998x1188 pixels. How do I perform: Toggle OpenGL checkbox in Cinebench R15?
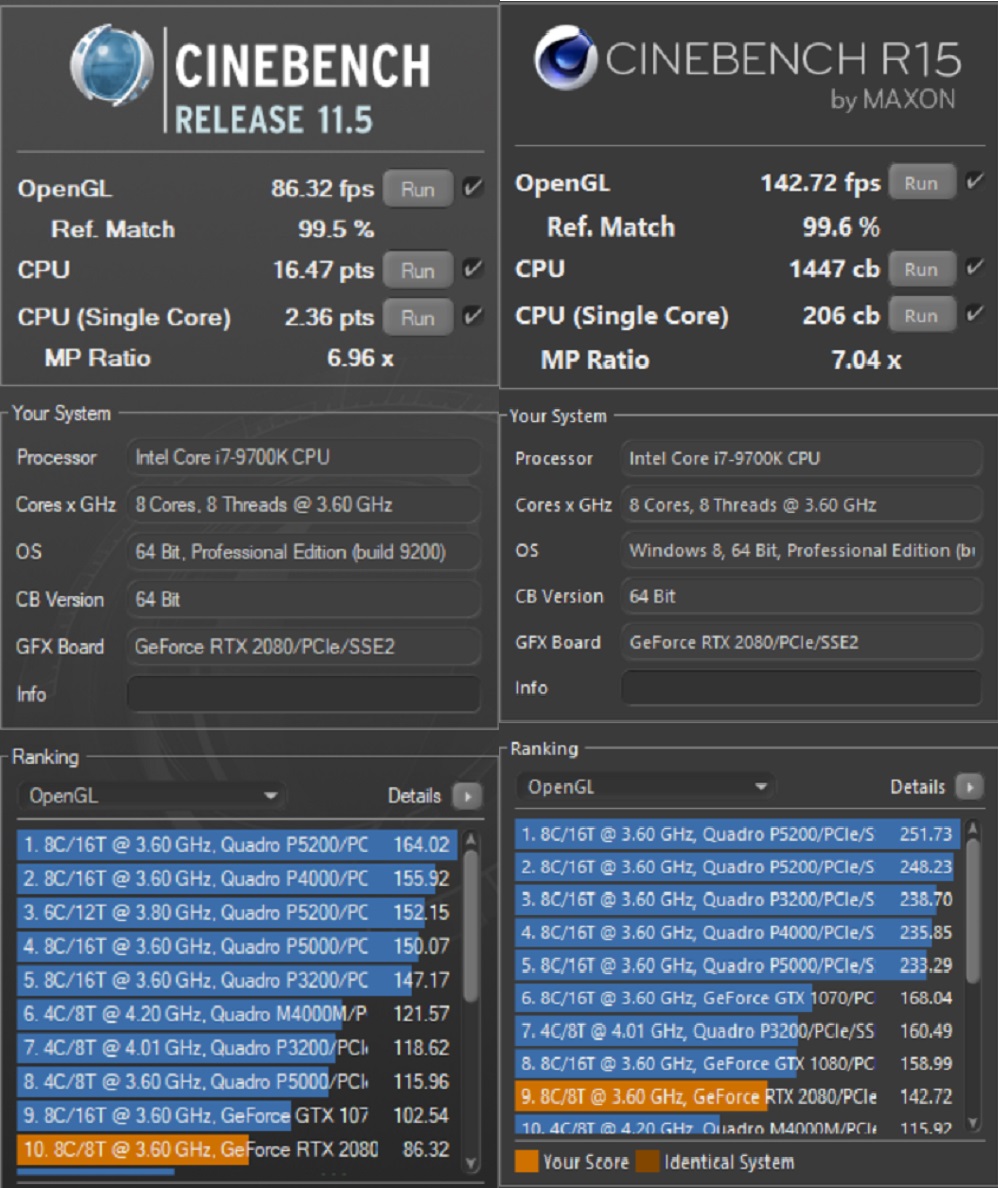[x=973, y=182]
